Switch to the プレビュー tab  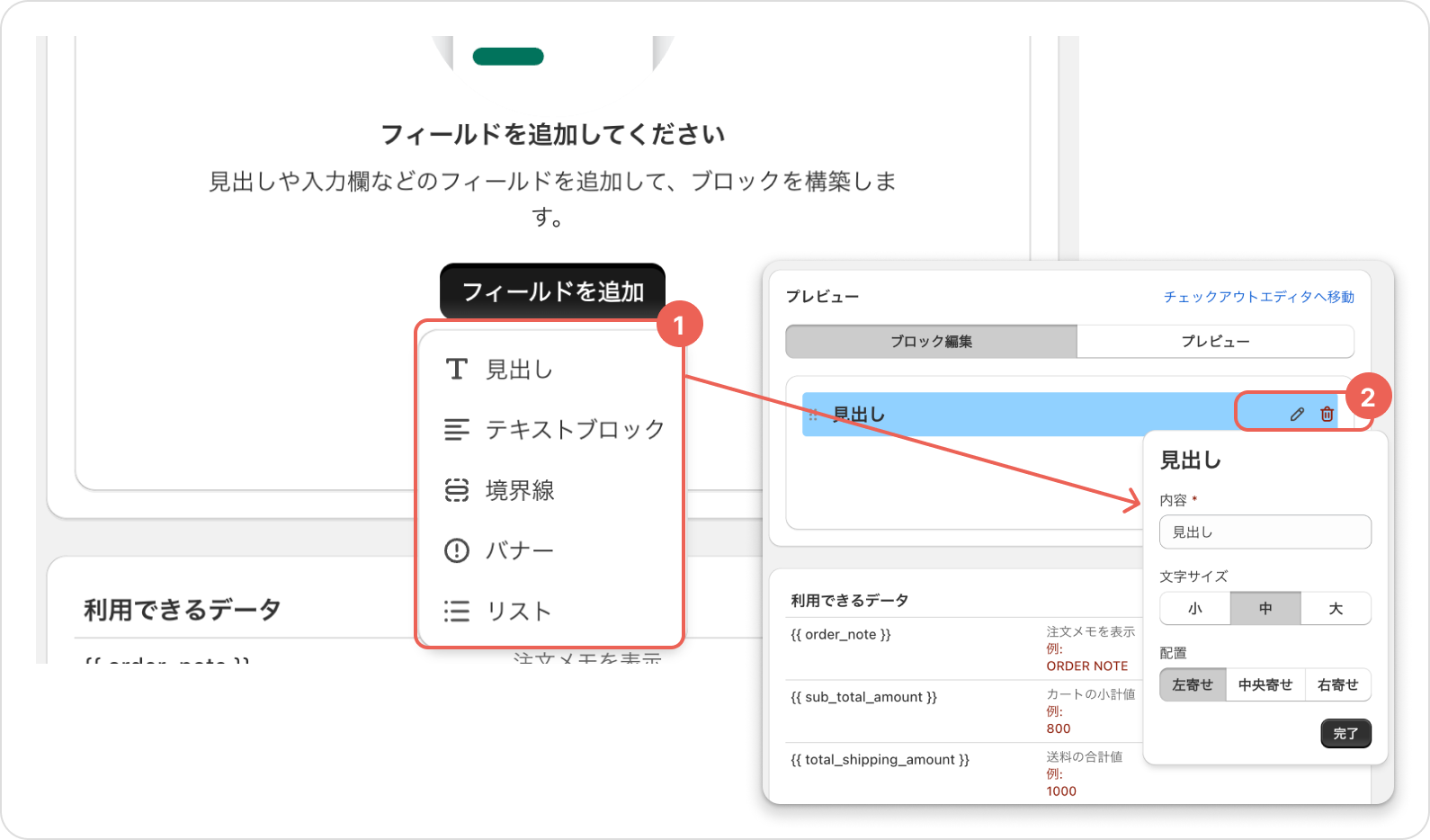tap(1215, 342)
